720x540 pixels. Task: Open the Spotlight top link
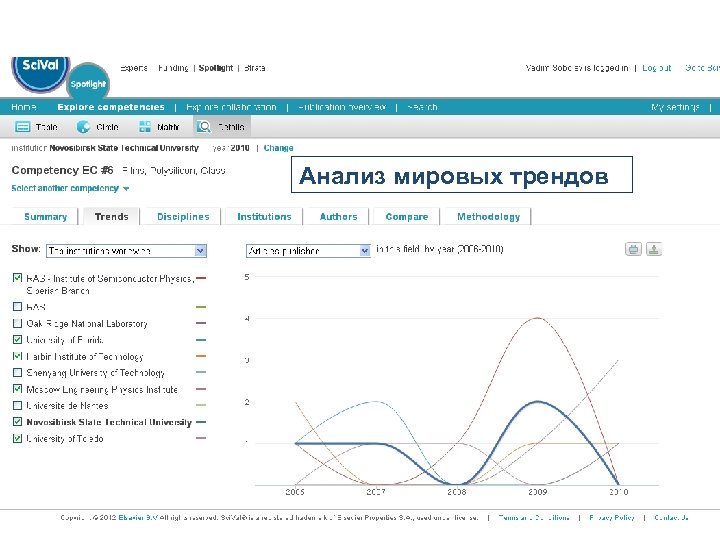click(x=216, y=68)
